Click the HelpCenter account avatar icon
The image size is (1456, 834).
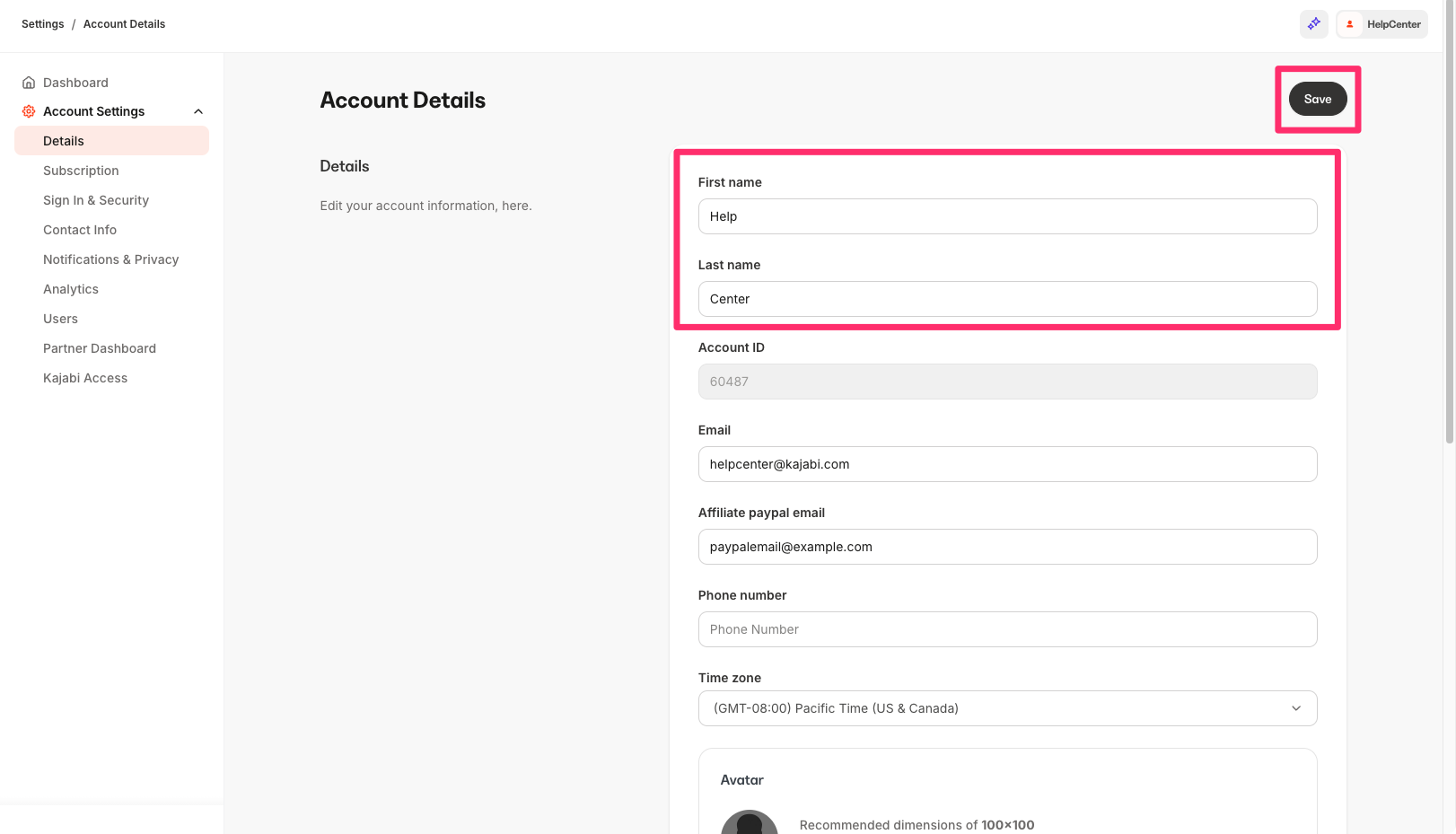coord(1351,24)
